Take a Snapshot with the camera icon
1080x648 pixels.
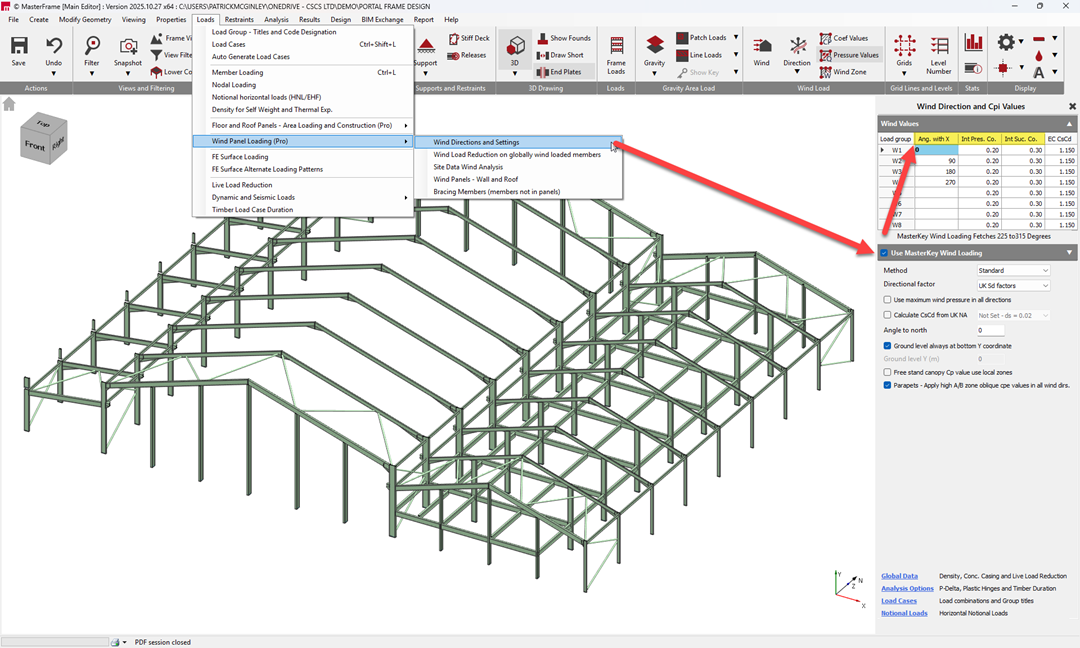pyautogui.click(x=128, y=46)
